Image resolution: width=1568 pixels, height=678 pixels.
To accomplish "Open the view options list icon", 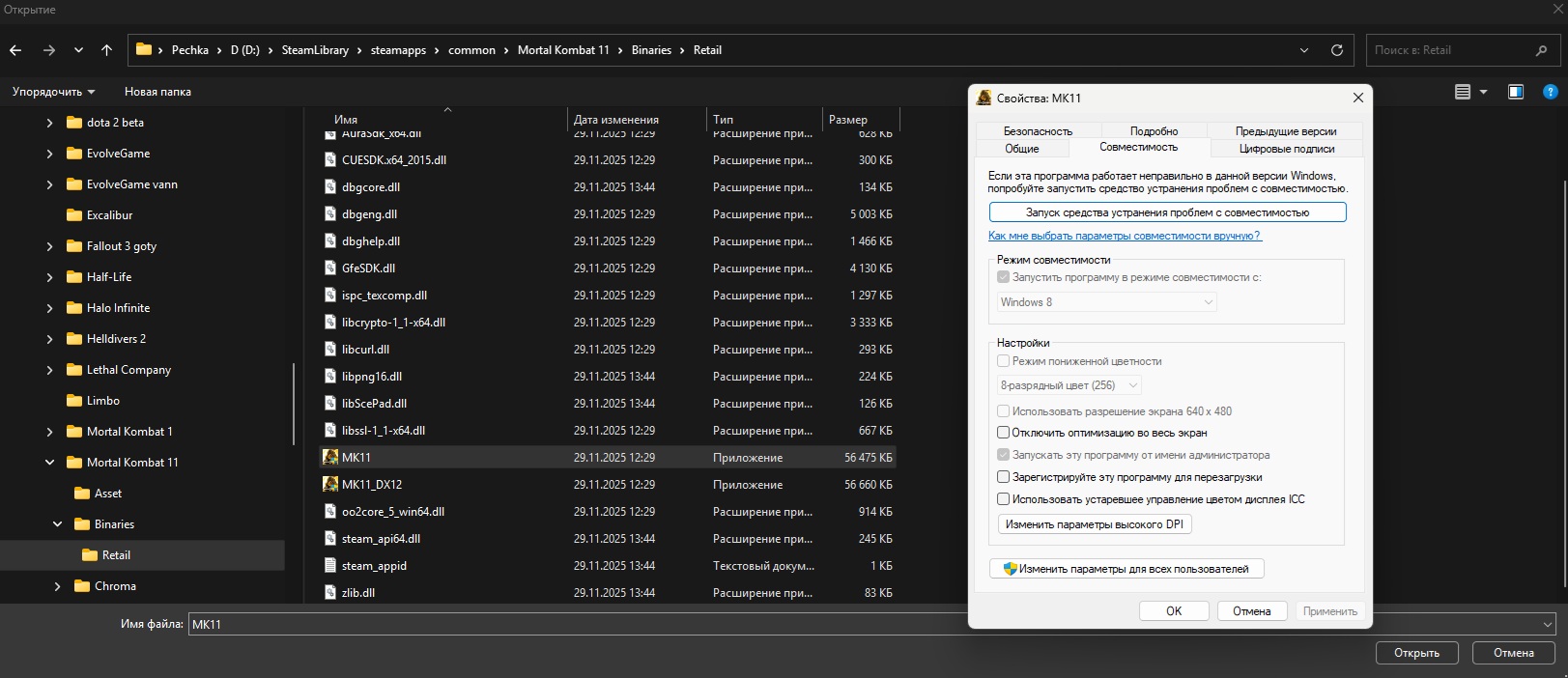I will (1463, 92).
